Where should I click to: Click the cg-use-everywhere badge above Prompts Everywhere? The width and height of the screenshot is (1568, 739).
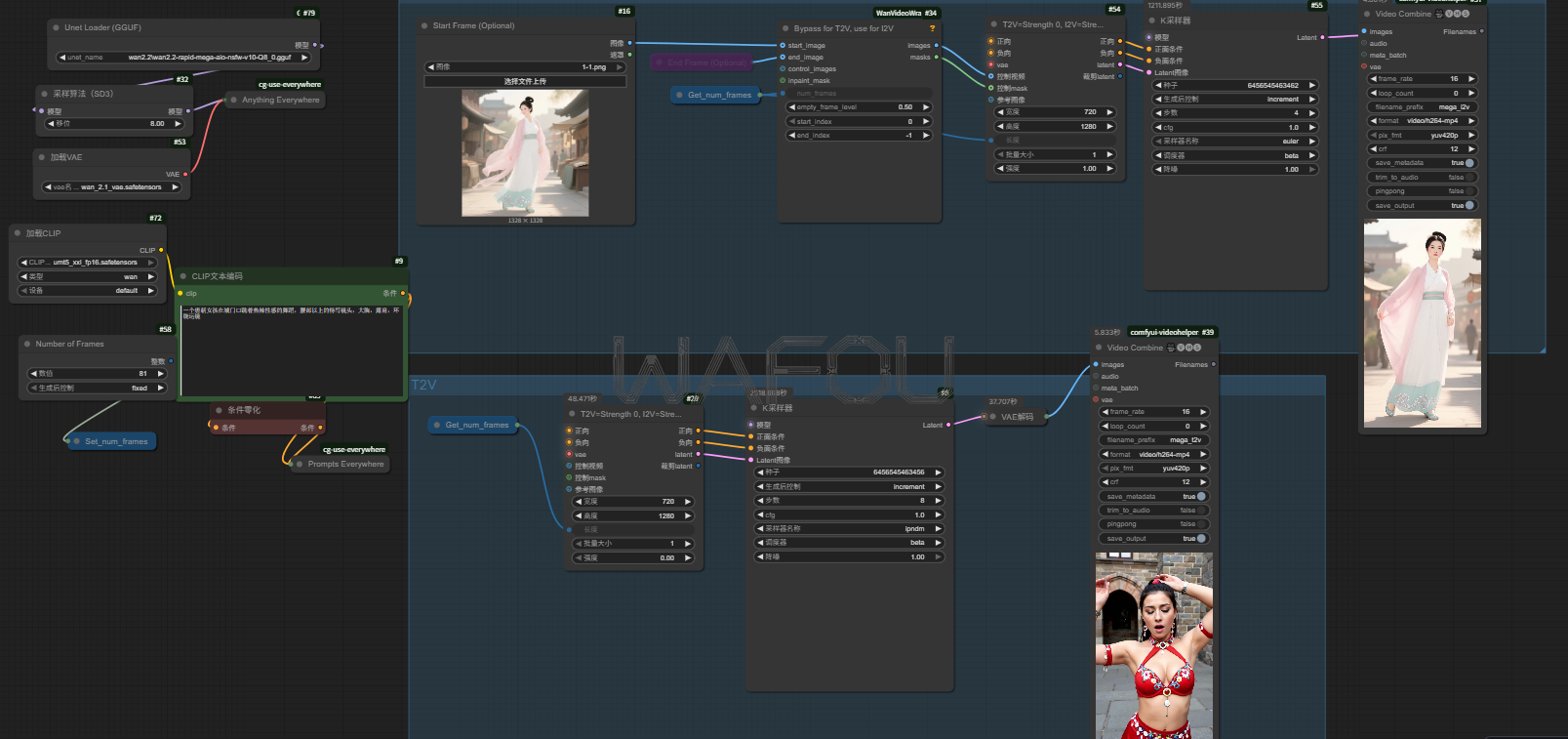point(354,450)
